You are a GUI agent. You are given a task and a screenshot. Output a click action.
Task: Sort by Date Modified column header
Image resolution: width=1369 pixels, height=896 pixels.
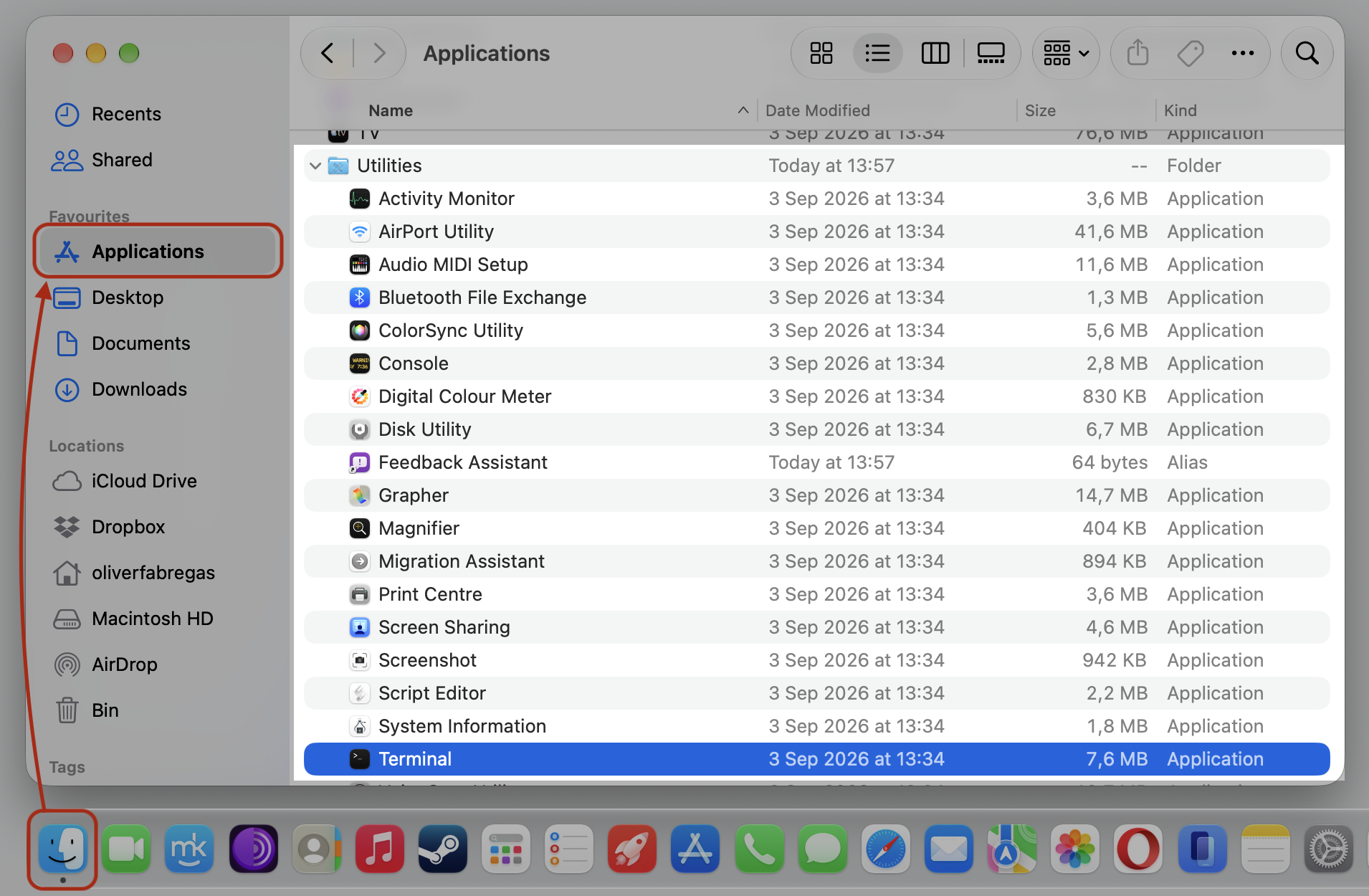pos(817,110)
